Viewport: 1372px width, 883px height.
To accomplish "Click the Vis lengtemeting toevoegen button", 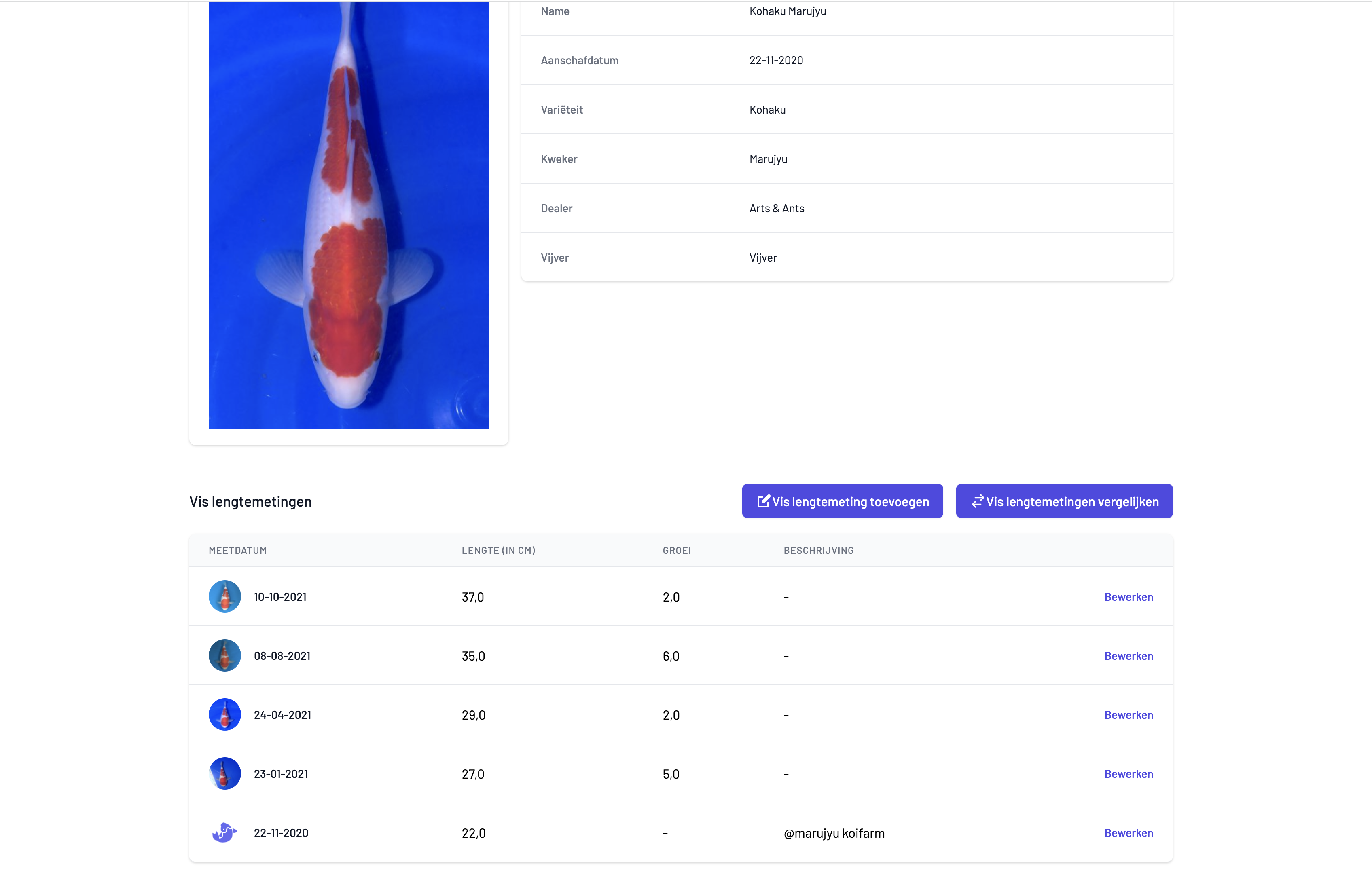I will [x=842, y=501].
